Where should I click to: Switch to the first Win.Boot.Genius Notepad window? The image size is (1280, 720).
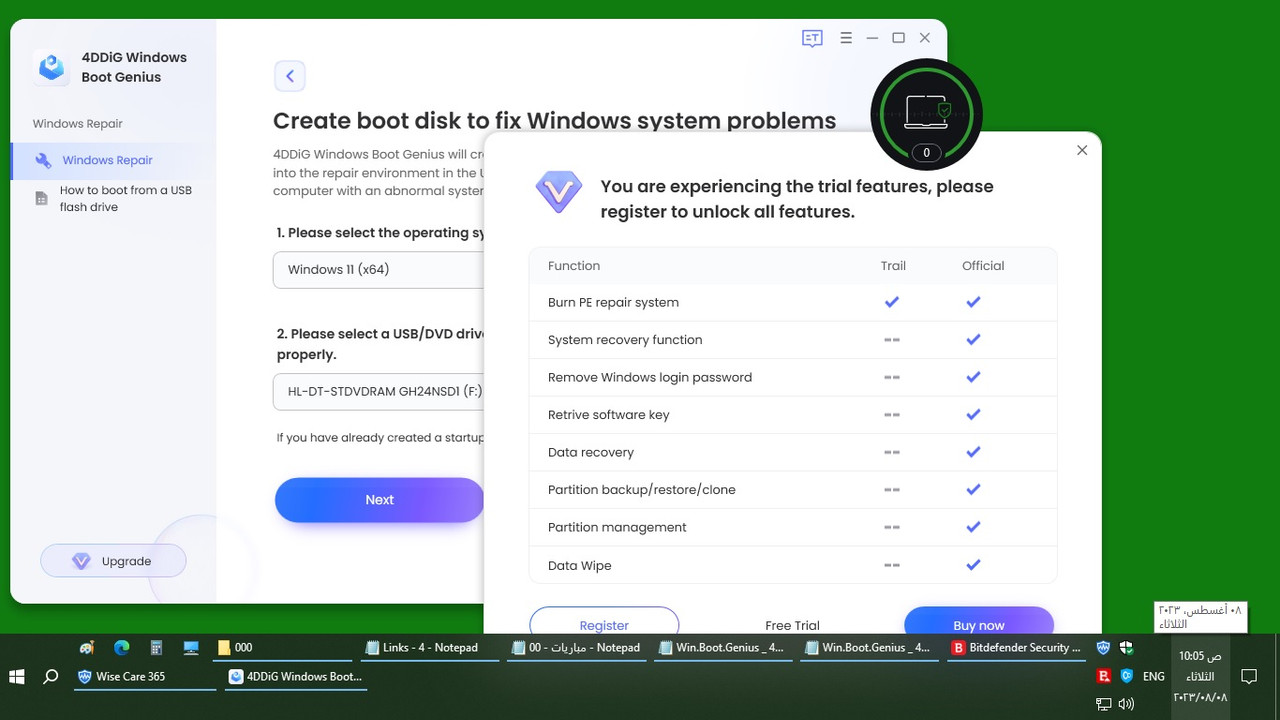point(722,648)
